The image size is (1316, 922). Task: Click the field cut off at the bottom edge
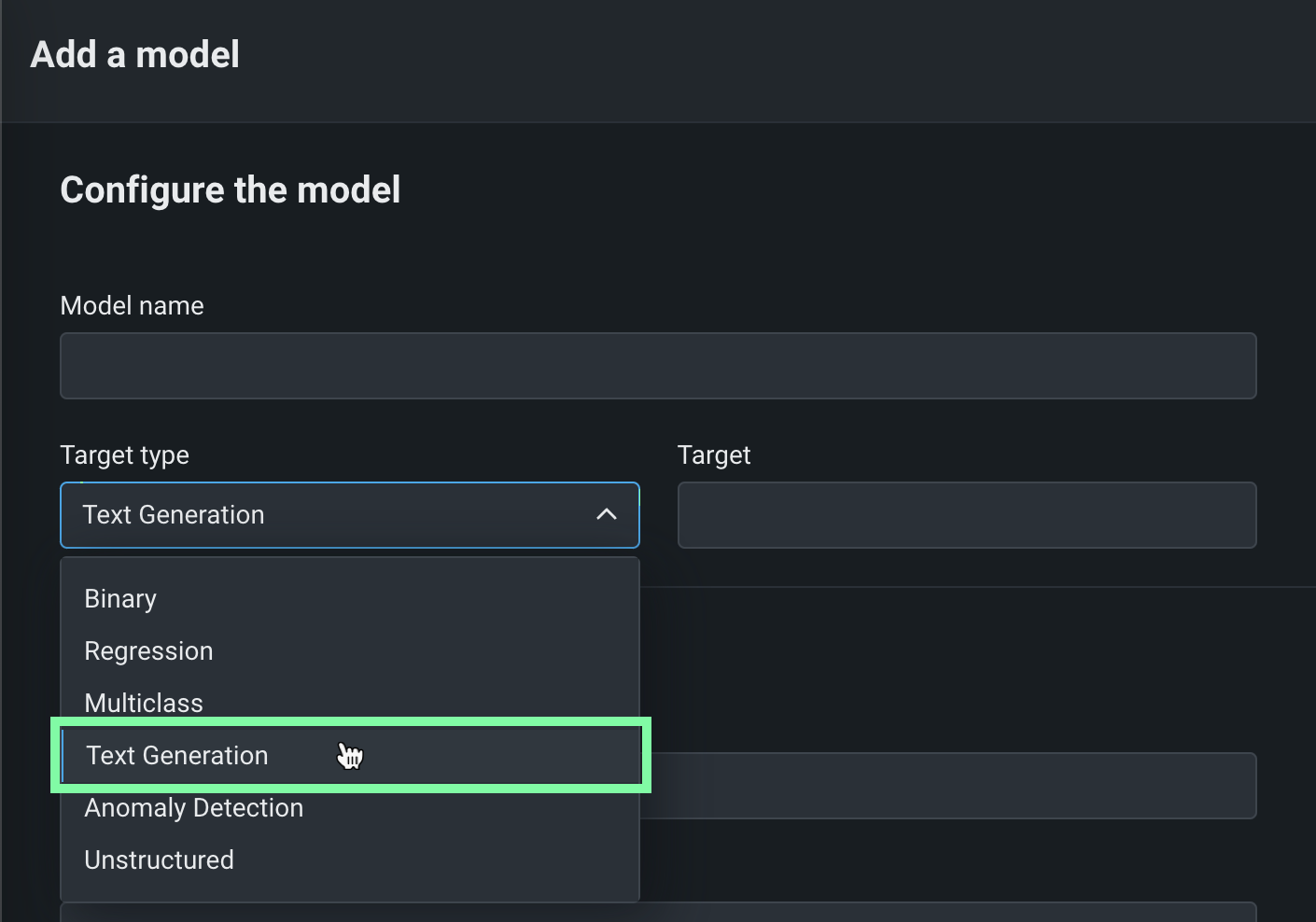tap(658, 912)
